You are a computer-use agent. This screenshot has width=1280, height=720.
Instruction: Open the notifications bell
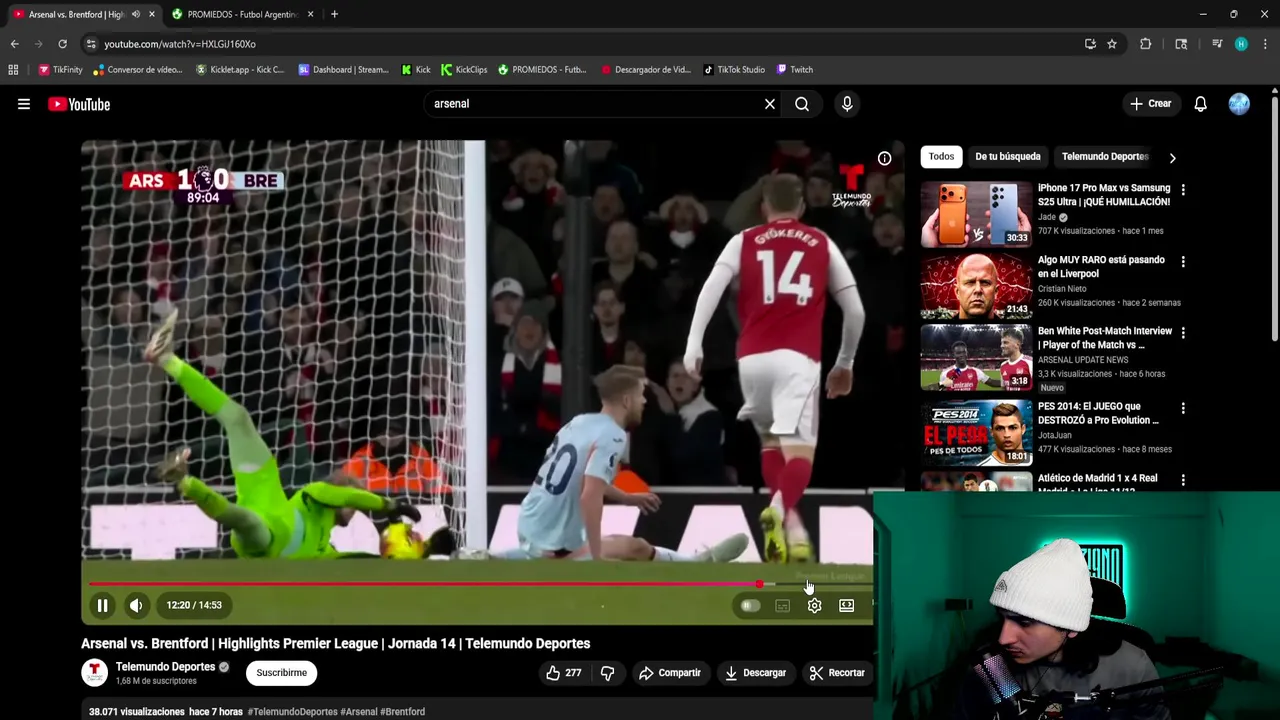click(1200, 104)
